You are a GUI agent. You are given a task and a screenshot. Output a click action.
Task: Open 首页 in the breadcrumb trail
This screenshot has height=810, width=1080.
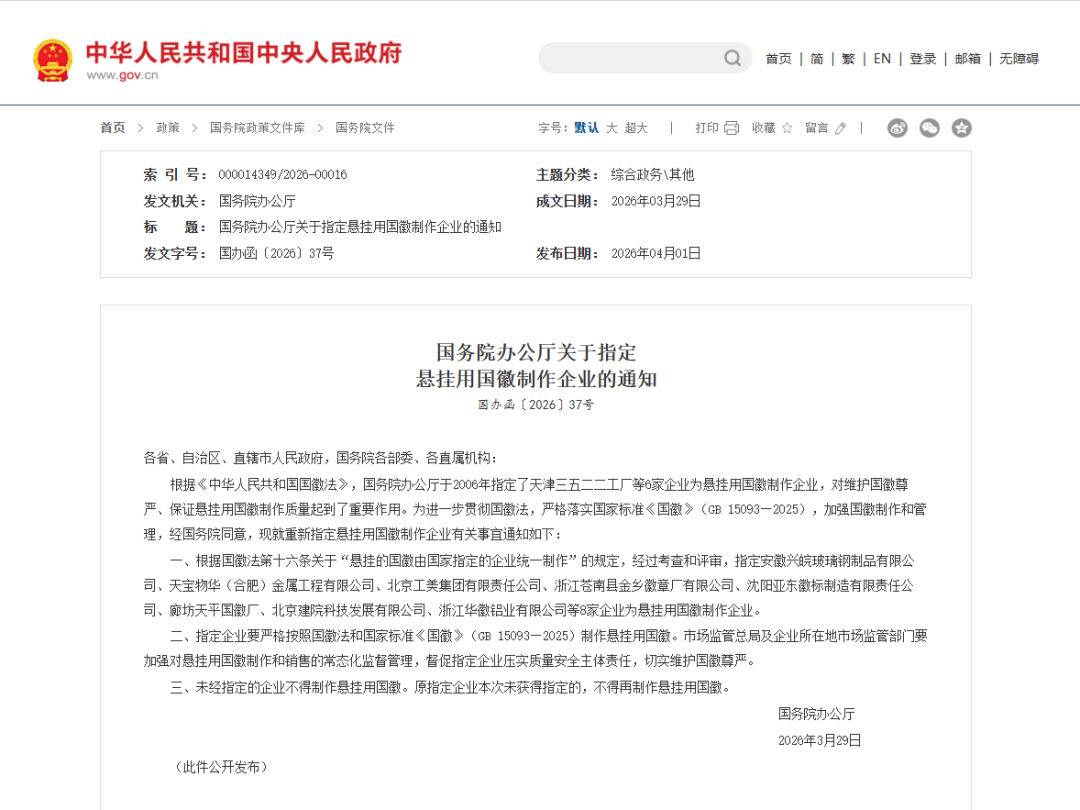113,128
